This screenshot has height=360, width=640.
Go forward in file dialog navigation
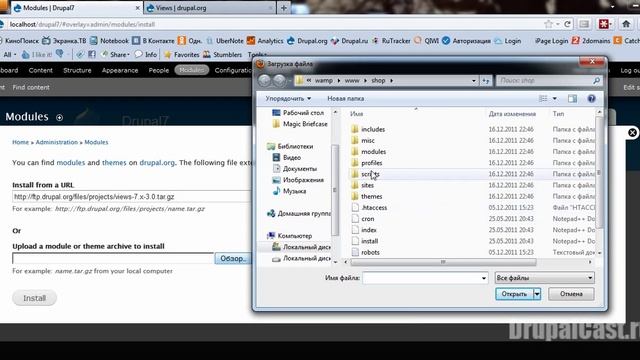click(x=279, y=80)
